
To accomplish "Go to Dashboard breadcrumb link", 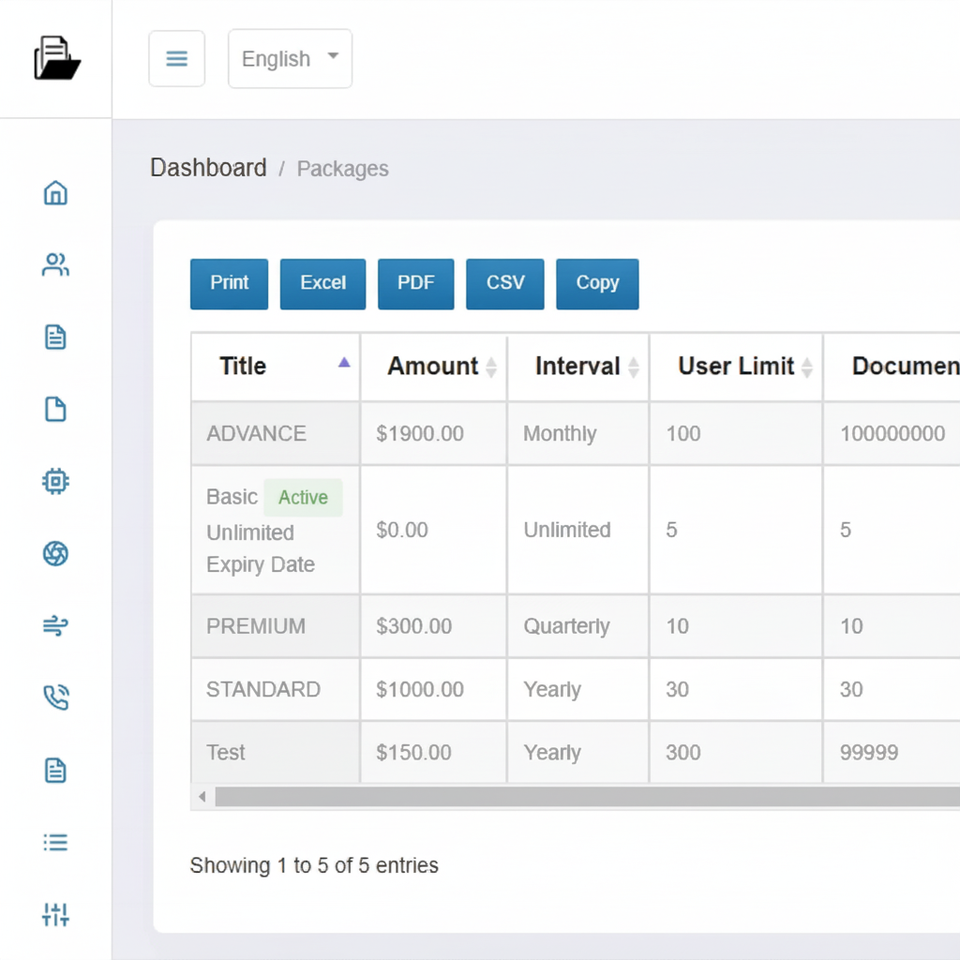I will coord(208,168).
